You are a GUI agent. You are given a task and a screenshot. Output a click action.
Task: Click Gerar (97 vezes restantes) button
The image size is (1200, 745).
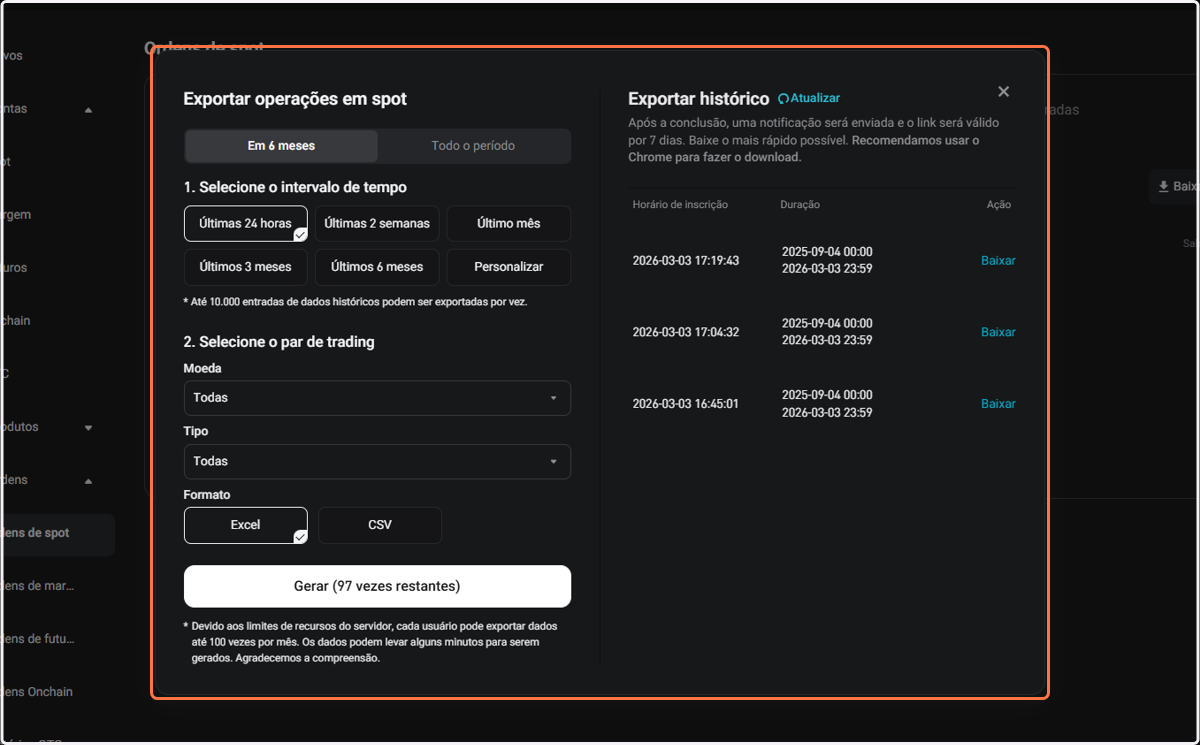pos(377,586)
